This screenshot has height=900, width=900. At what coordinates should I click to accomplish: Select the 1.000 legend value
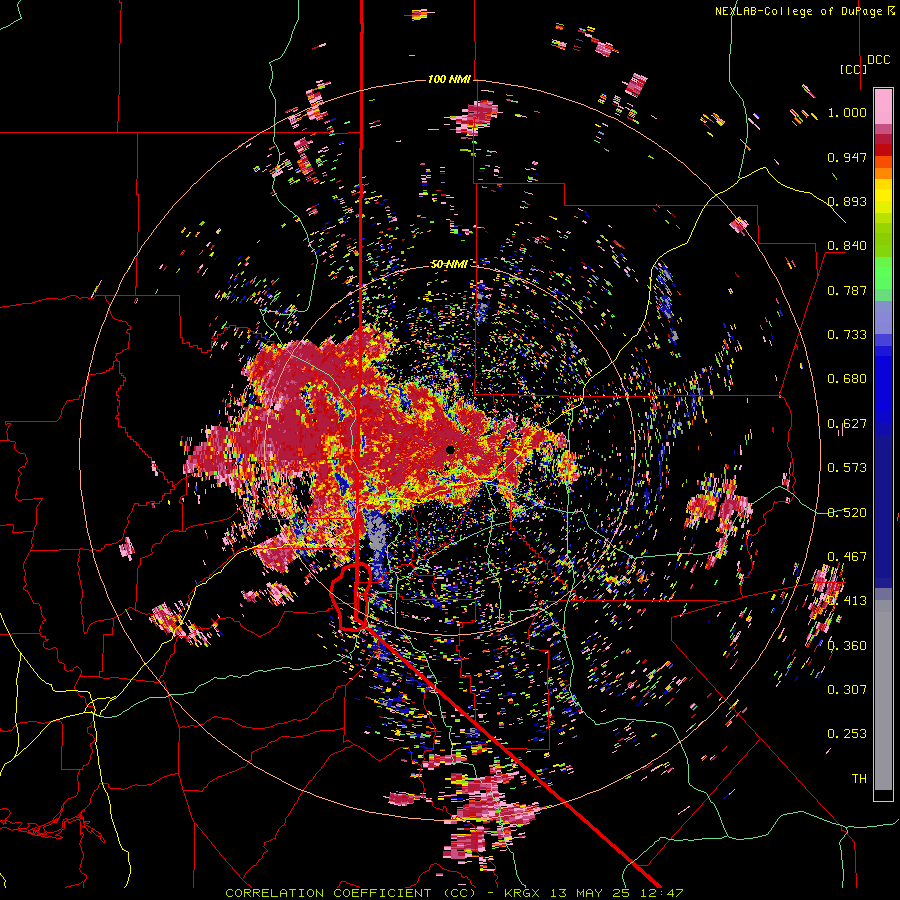pos(847,112)
